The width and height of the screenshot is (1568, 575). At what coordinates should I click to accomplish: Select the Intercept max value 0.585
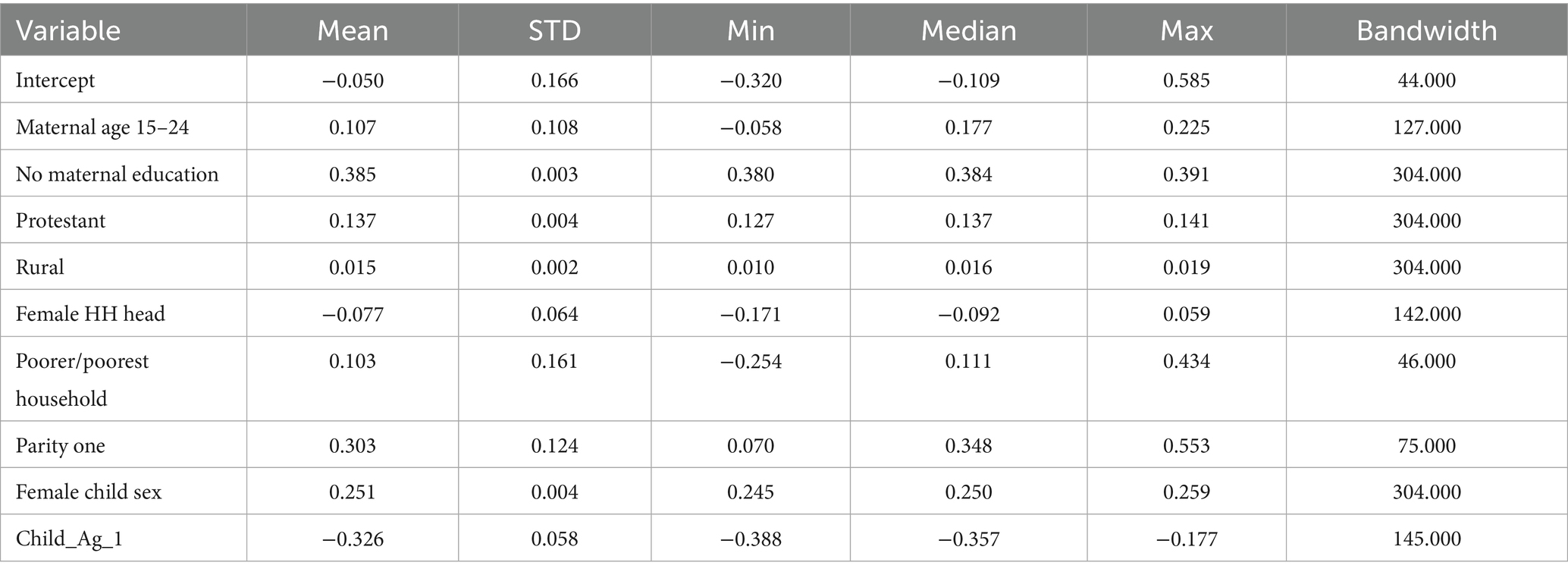click(1187, 80)
